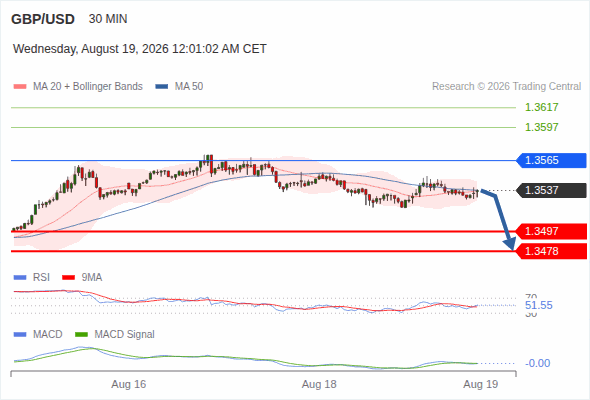The image size is (590, 400).
Task: Click the RSI blue legend swatch
Action: pyautogui.click(x=20, y=278)
